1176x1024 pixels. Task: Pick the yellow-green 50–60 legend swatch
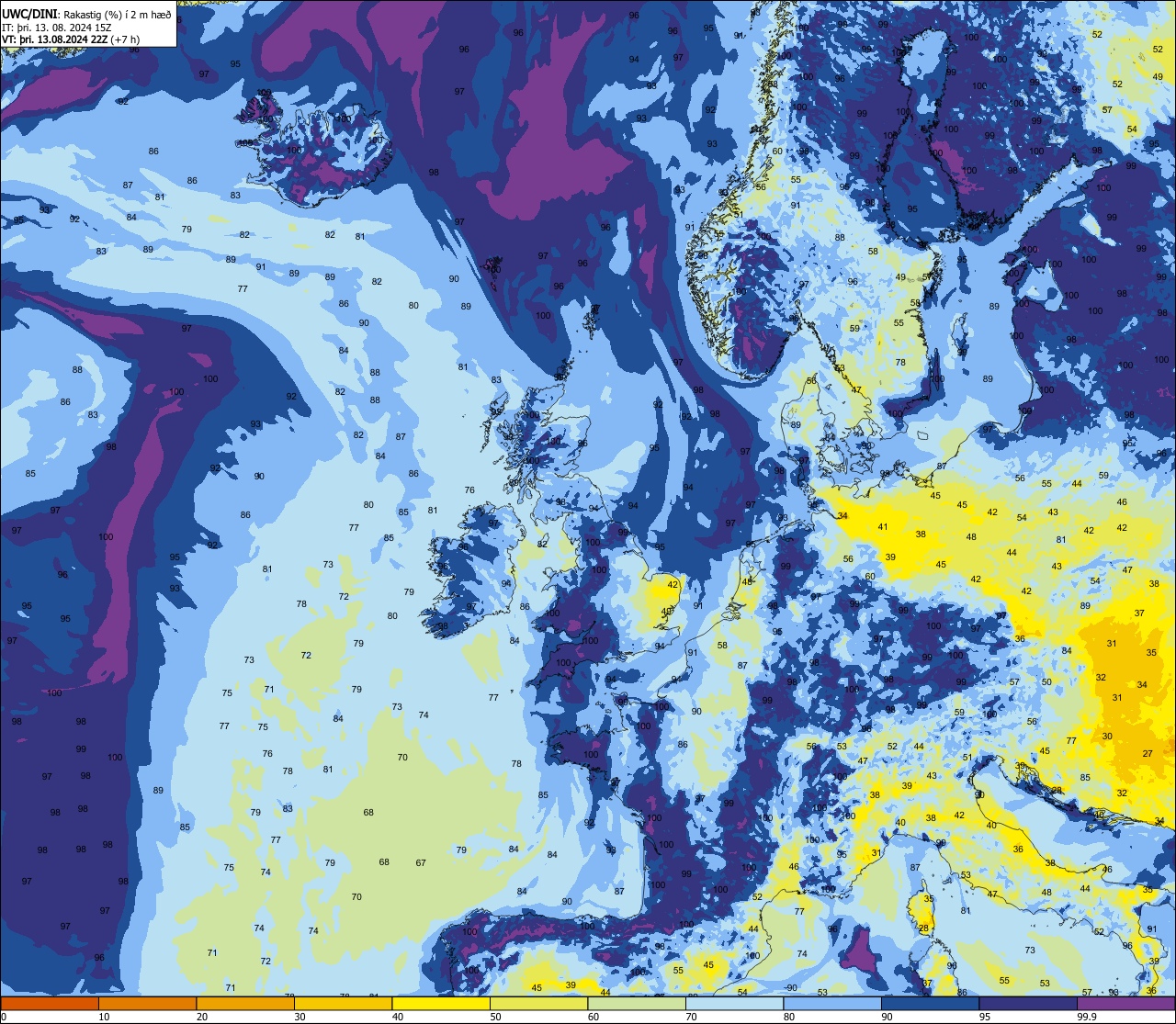coord(538,1003)
